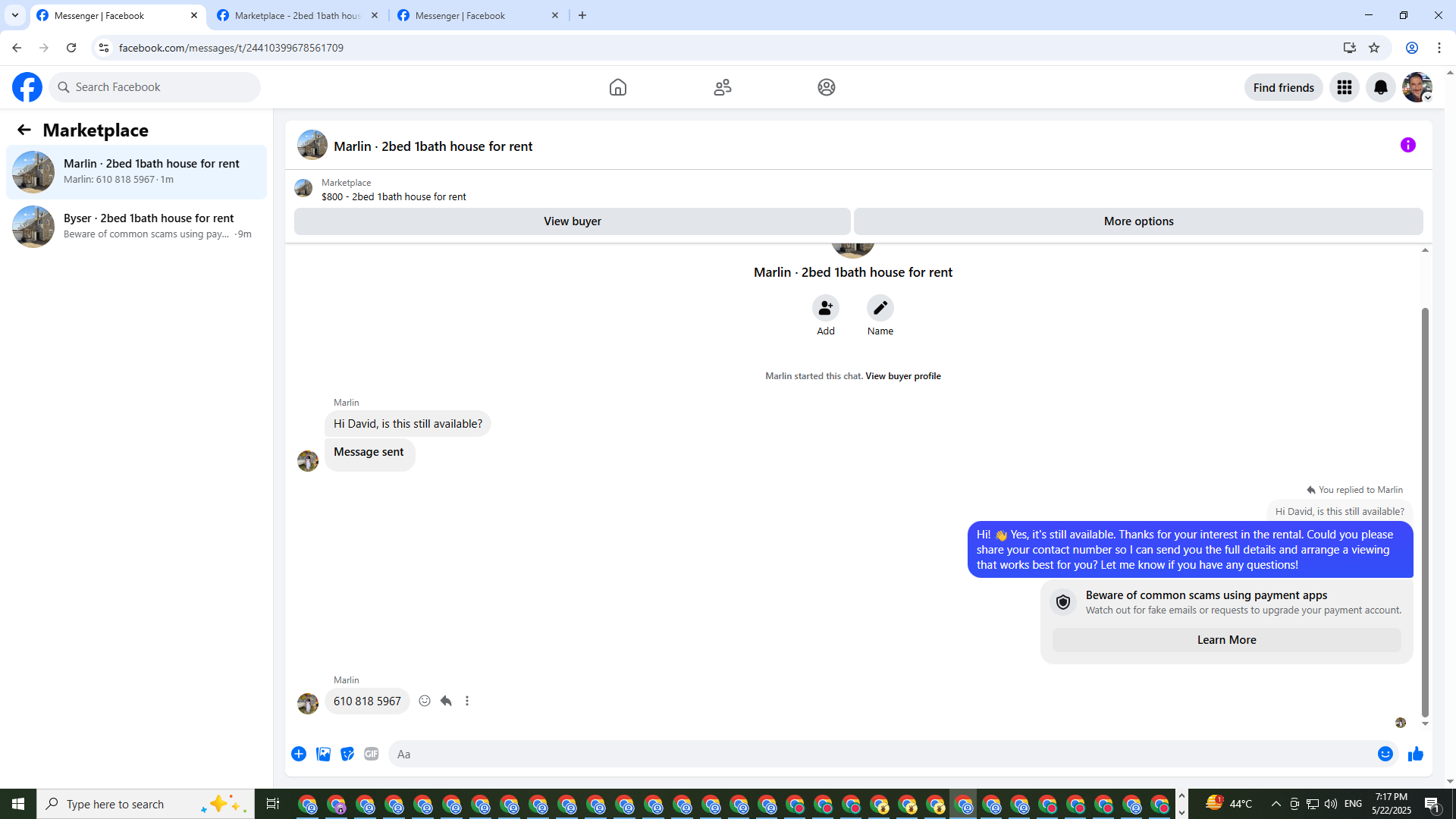1456x819 pixels.
Task: Open the volume control in system tray
Action: (1331, 804)
